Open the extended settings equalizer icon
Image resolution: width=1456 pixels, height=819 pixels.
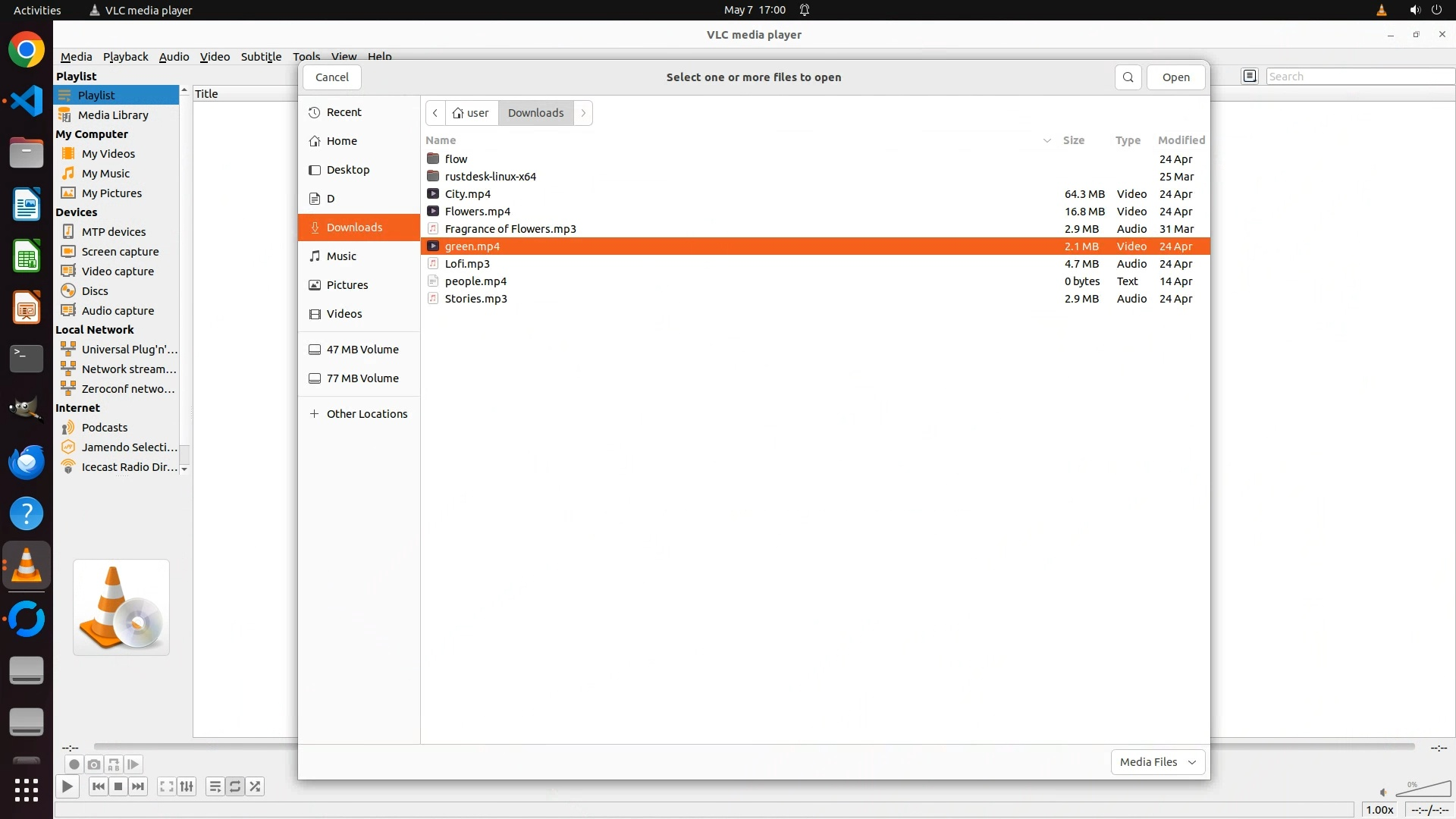187,786
